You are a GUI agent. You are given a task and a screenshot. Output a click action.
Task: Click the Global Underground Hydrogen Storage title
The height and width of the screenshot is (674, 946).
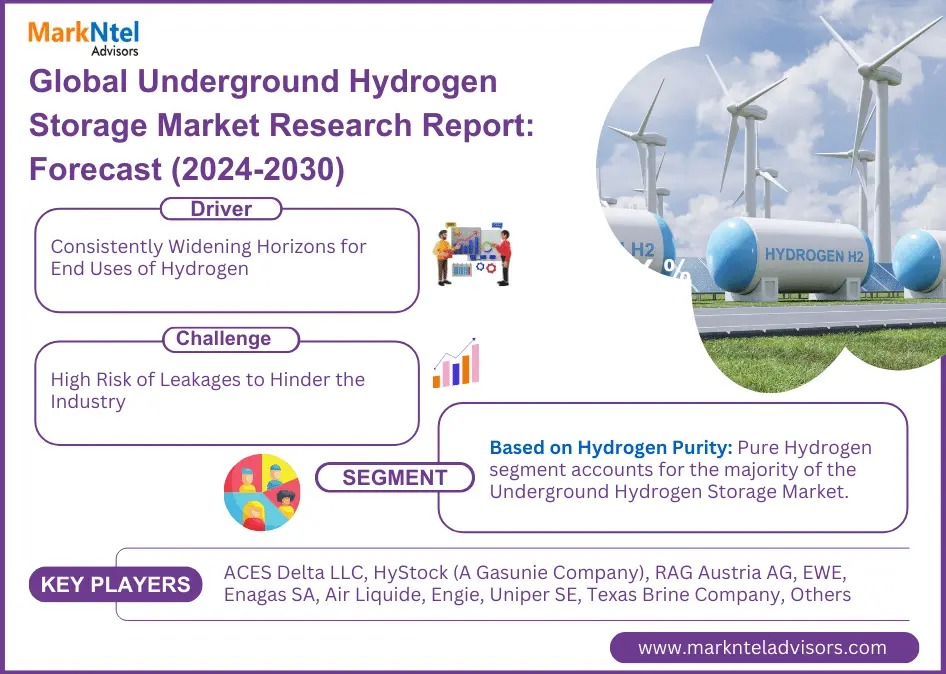[262, 82]
